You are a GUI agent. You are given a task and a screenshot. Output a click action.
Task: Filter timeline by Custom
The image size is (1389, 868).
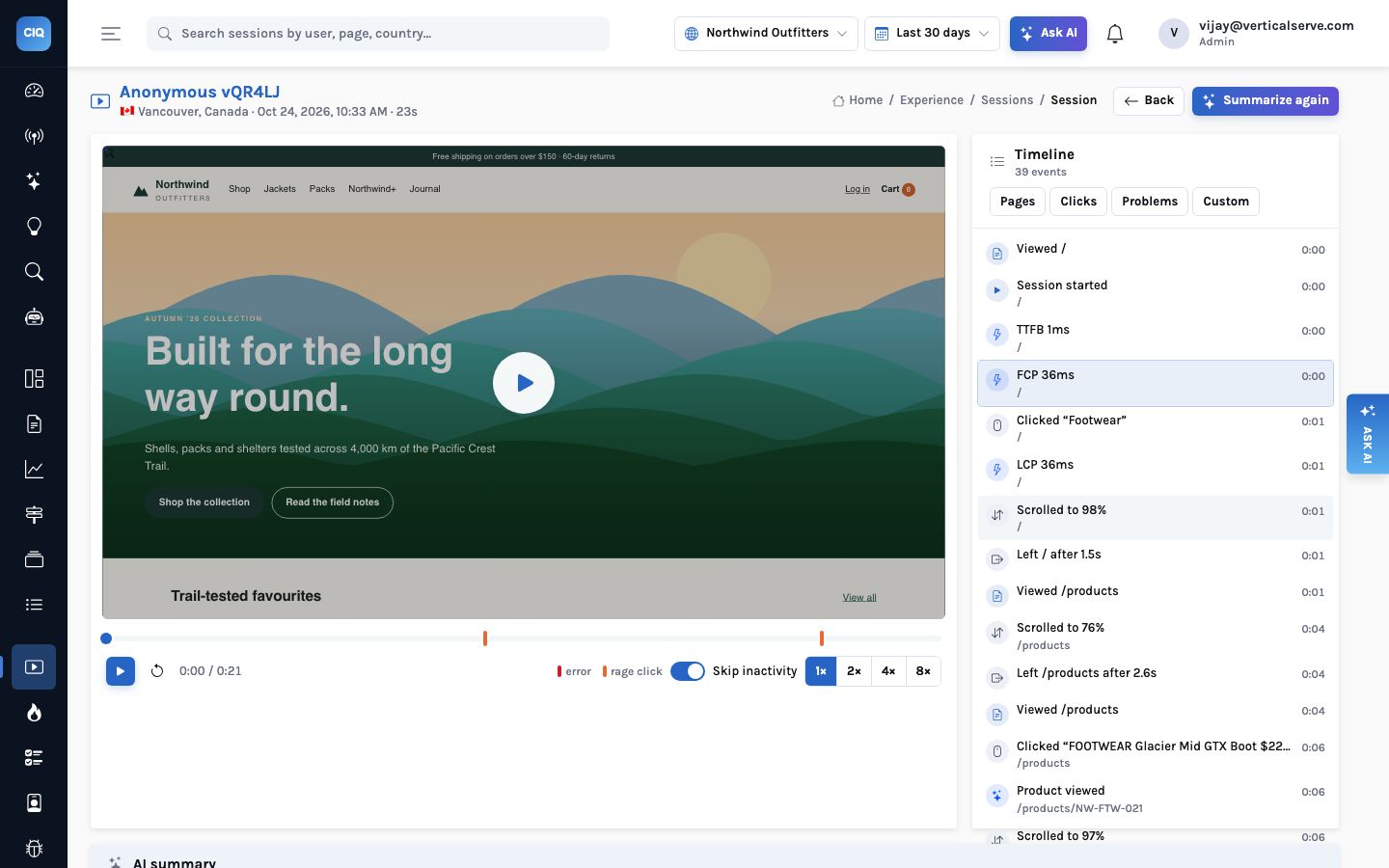[1226, 202]
